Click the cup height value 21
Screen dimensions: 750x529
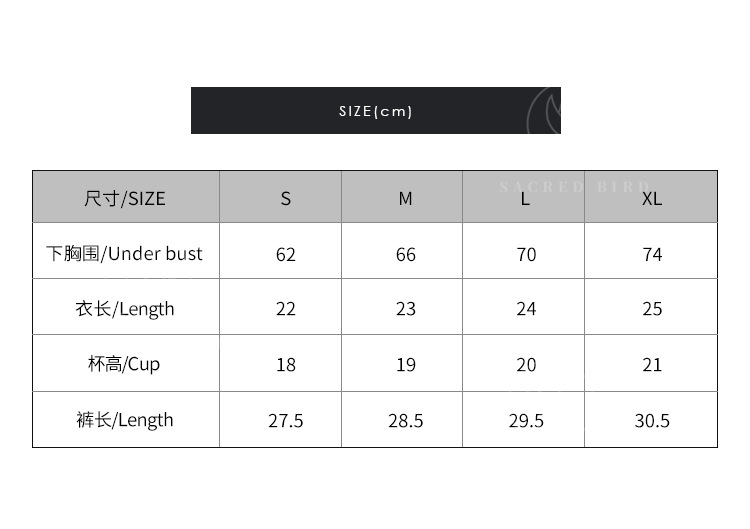(x=652, y=365)
